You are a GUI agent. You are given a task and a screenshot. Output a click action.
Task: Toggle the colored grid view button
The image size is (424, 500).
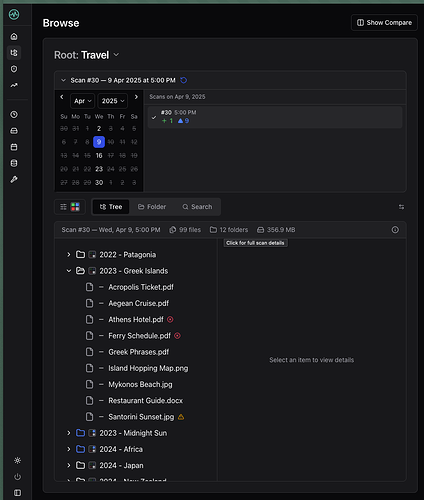coord(75,207)
